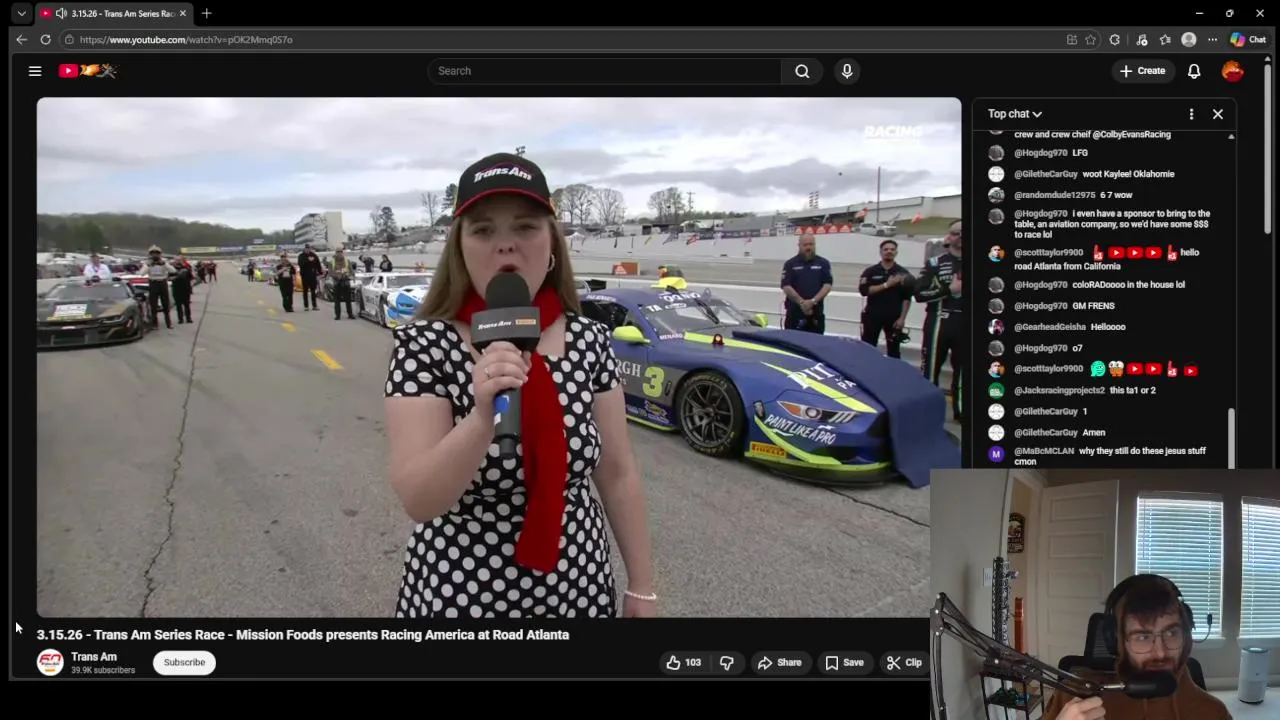View site information lock icon

click(69, 40)
